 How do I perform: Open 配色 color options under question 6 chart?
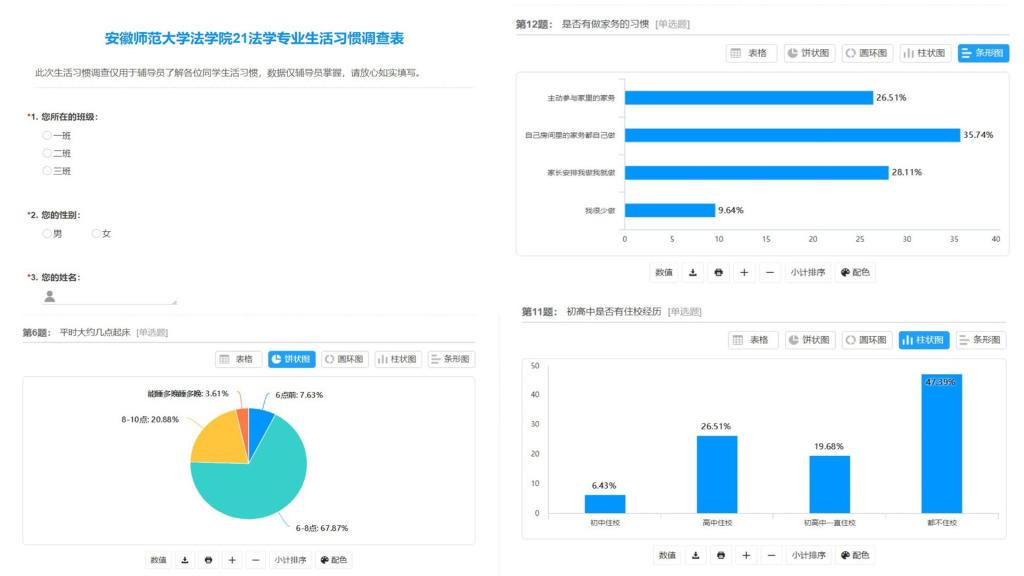[x=334, y=560]
